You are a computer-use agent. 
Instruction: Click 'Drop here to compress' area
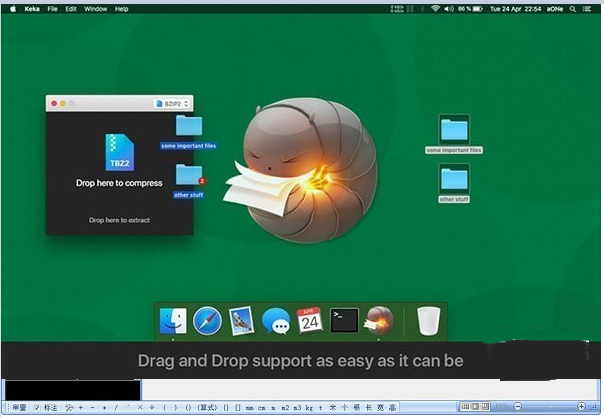(x=119, y=183)
